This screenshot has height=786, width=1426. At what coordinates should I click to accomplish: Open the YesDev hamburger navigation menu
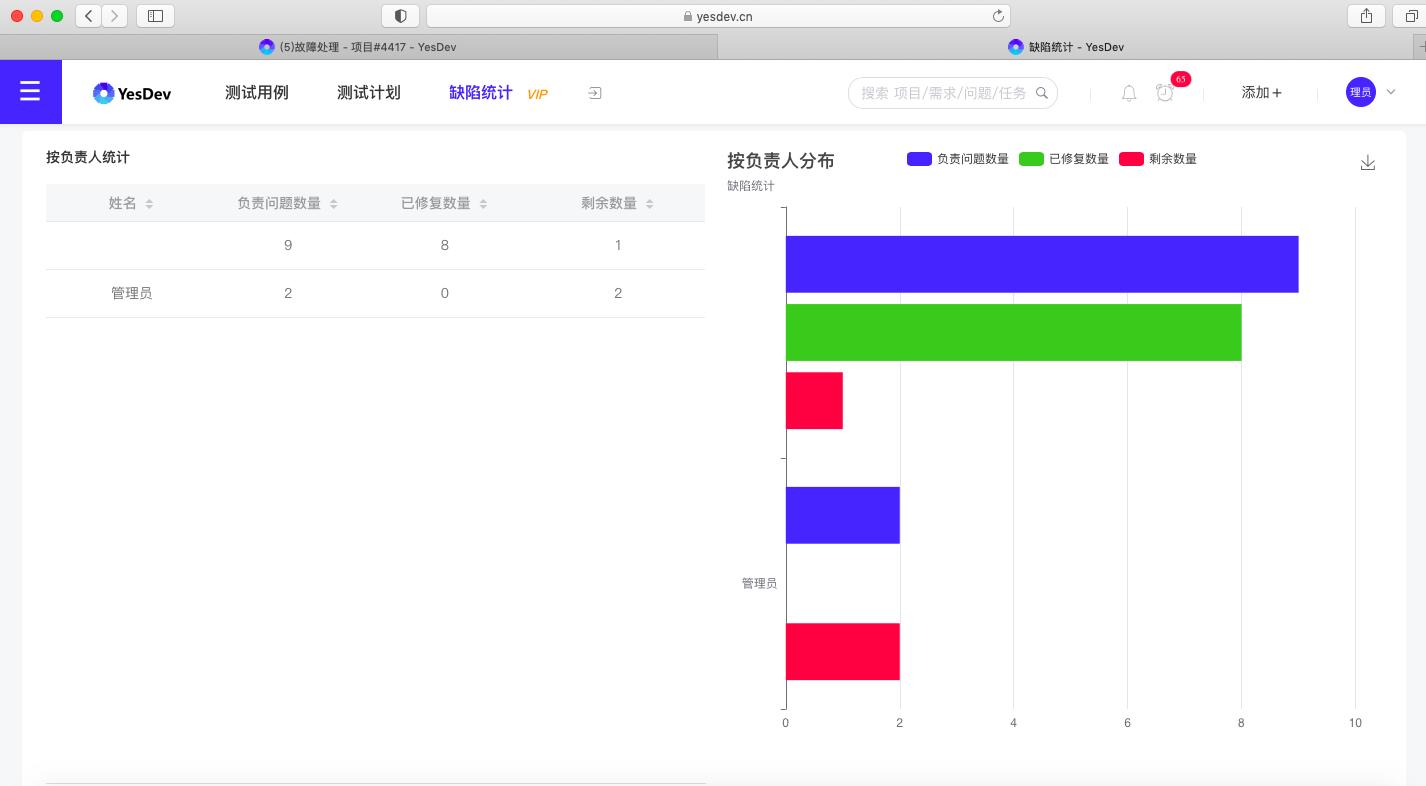pyautogui.click(x=30, y=91)
